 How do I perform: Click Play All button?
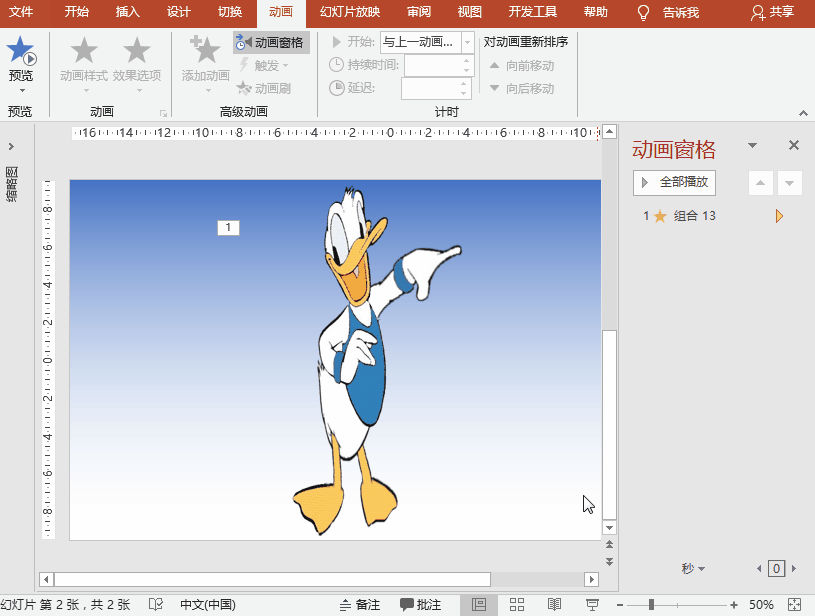pos(674,182)
